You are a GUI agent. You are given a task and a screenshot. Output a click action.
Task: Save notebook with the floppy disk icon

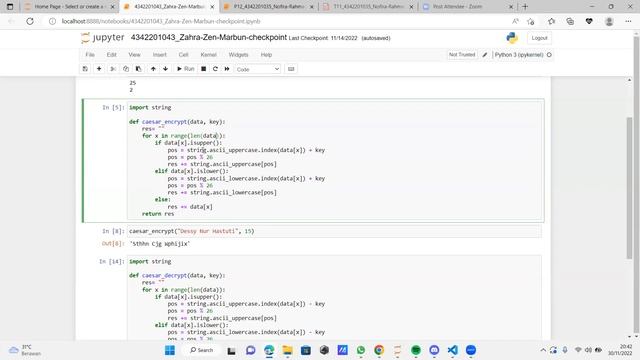pos(85,69)
